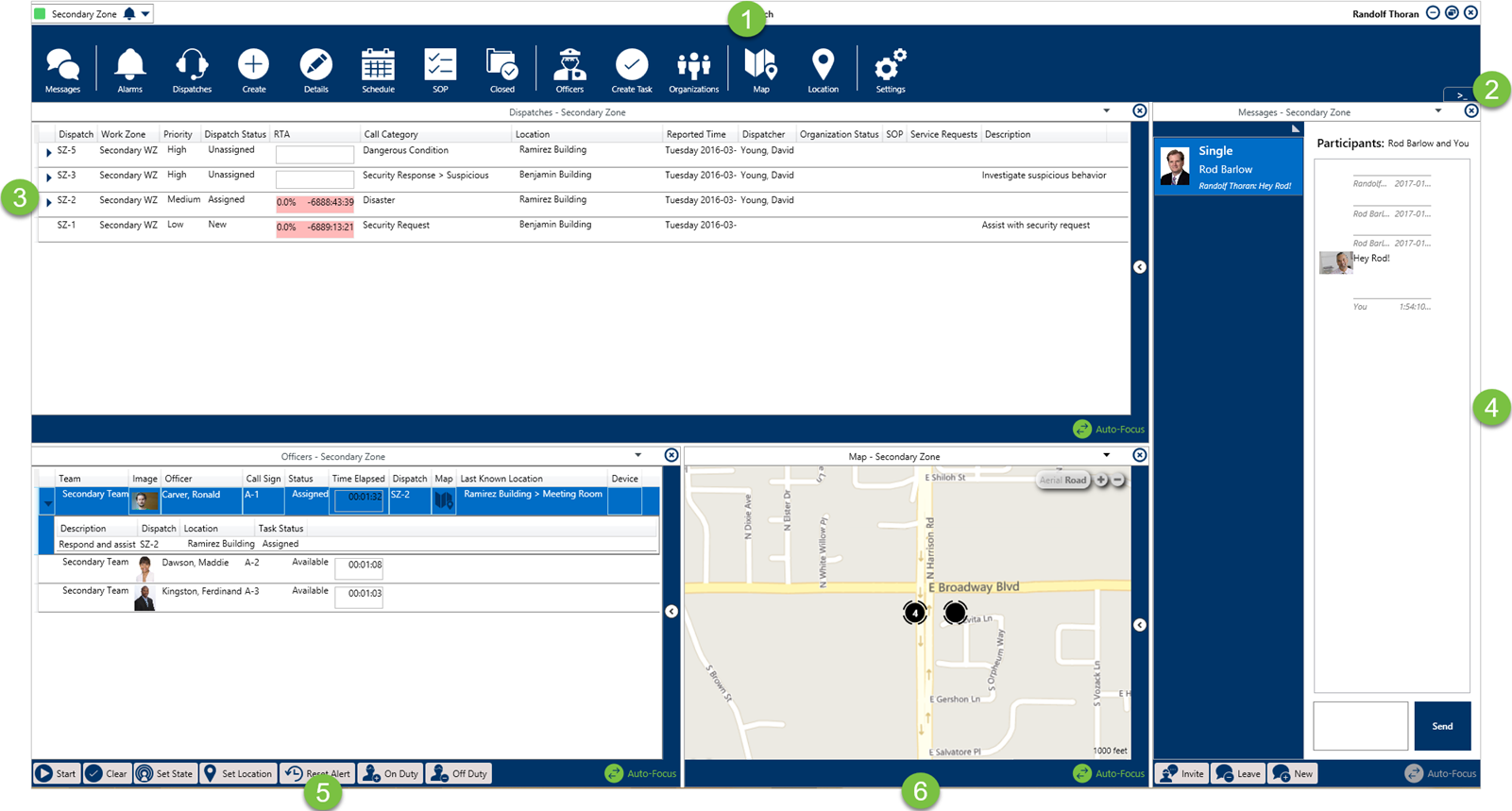
Task: Sort by Priority column header
Action: click(x=178, y=134)
